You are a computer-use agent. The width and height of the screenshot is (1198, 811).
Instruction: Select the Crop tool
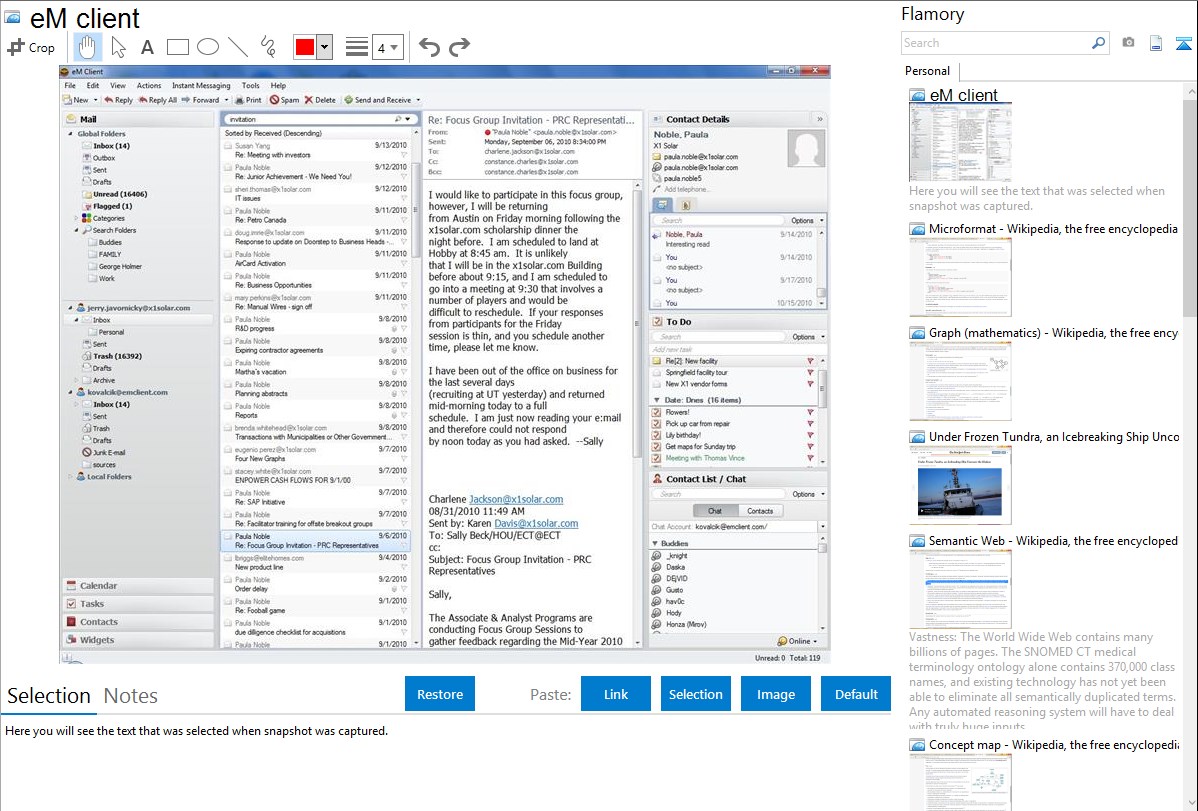[31, 47]
